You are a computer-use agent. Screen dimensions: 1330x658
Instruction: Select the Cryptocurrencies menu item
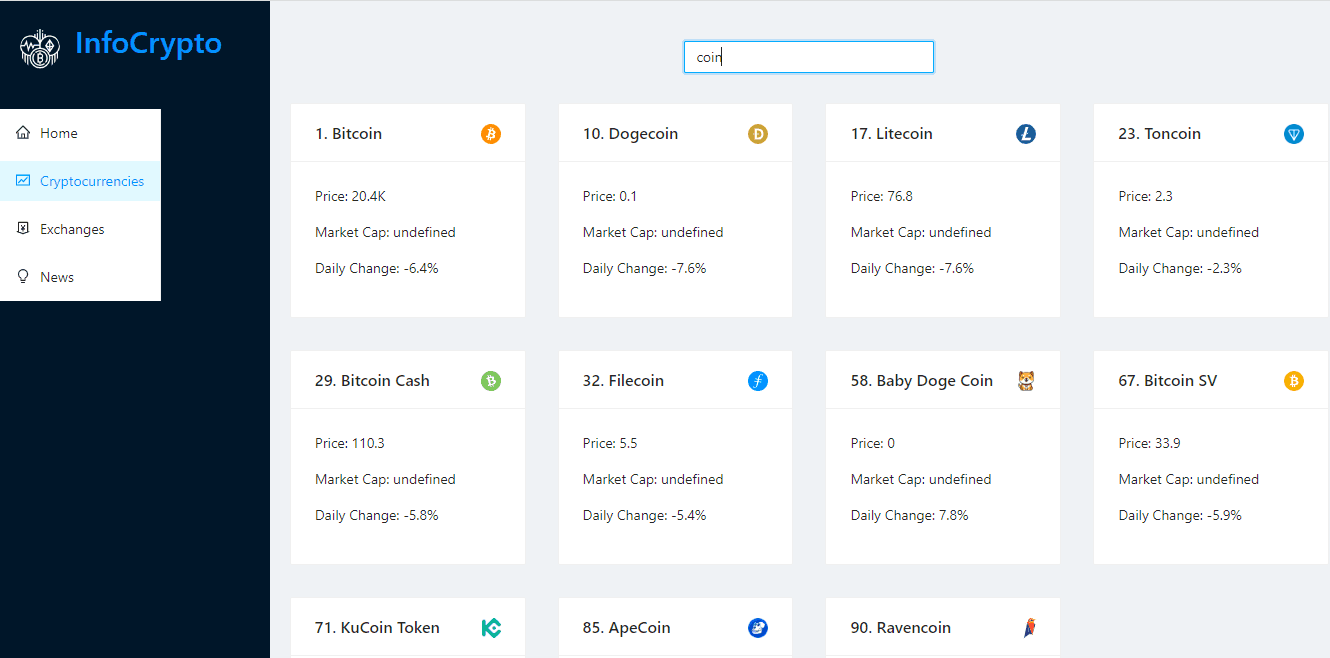(80, 181)
